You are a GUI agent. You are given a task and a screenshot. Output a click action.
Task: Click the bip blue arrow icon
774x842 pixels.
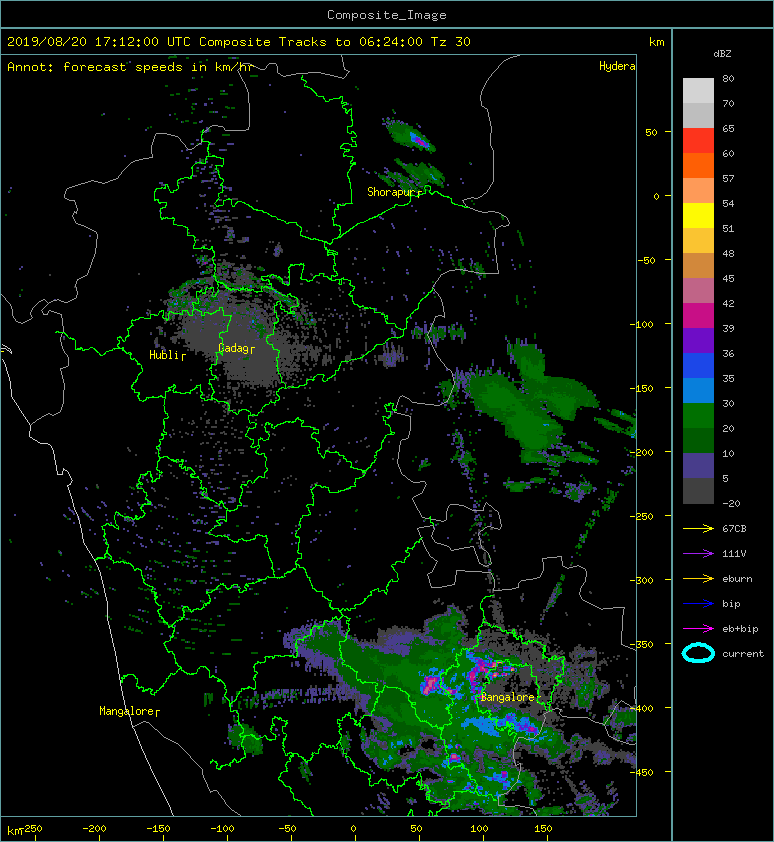[x=698, y=604]
